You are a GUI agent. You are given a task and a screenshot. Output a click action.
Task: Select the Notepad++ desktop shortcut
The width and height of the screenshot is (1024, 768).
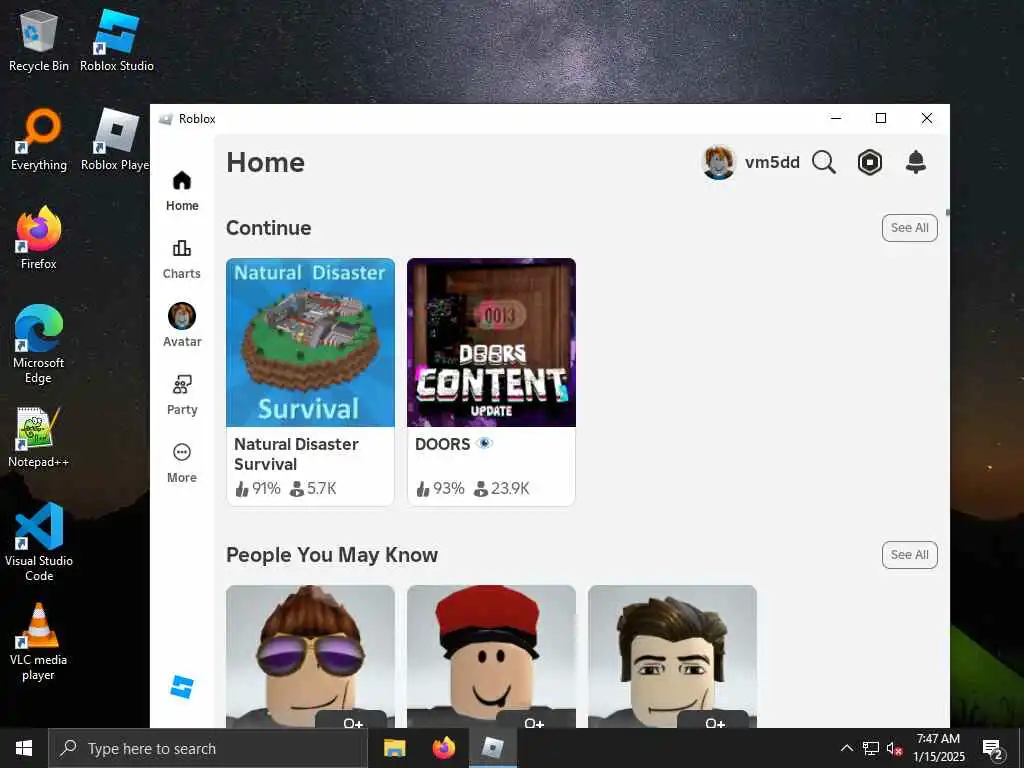(39, 437)
